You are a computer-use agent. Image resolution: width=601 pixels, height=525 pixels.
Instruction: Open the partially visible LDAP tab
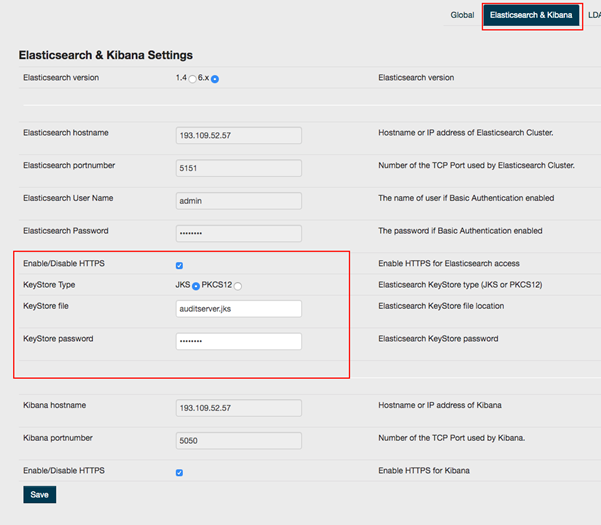point(594,15)
